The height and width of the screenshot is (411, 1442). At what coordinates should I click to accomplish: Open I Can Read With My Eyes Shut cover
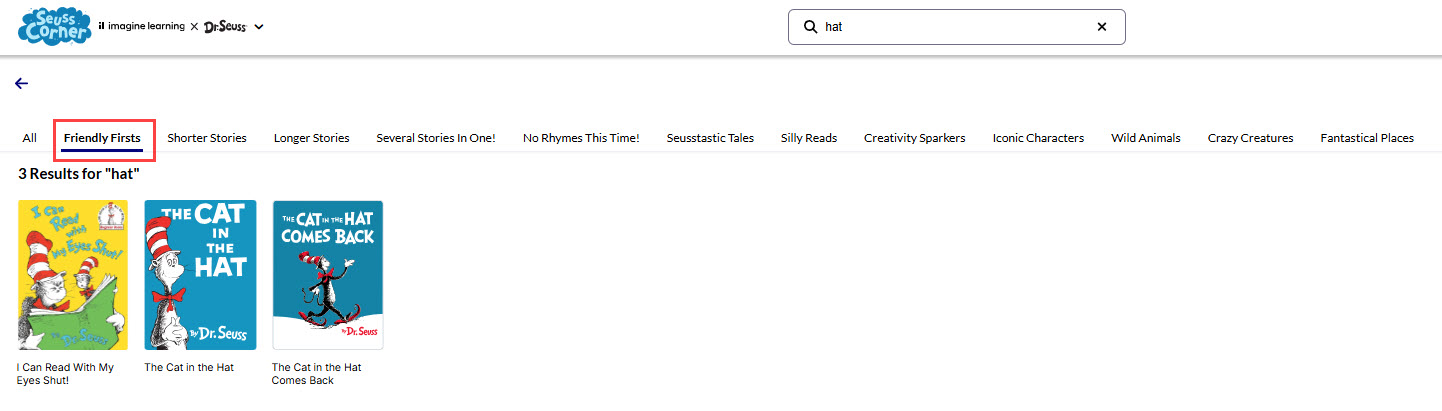click(72, 275)
